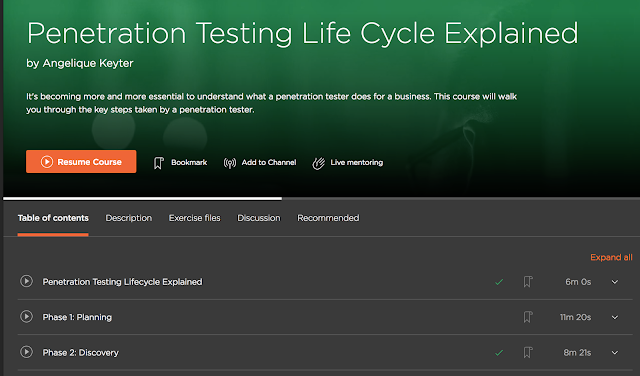Click the Expand all link
This screenshot has width=640, height=376.
tap(611, 258)
